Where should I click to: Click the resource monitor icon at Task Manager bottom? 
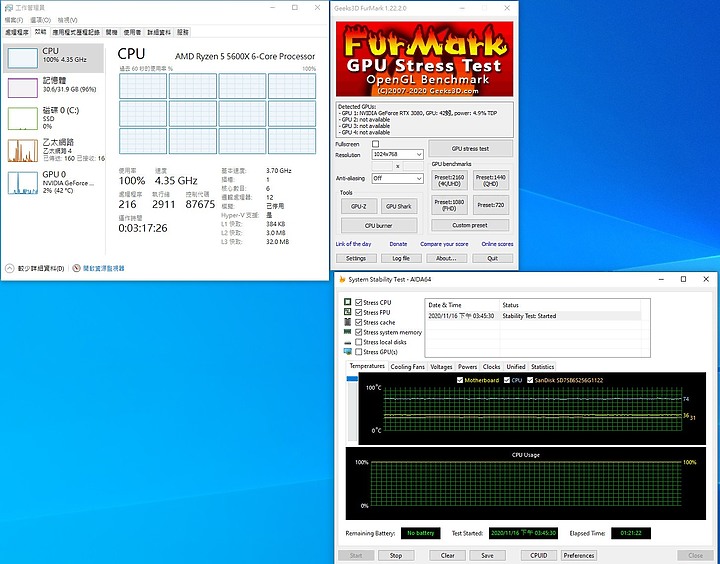pyautogui.click(x=77, y=268)
